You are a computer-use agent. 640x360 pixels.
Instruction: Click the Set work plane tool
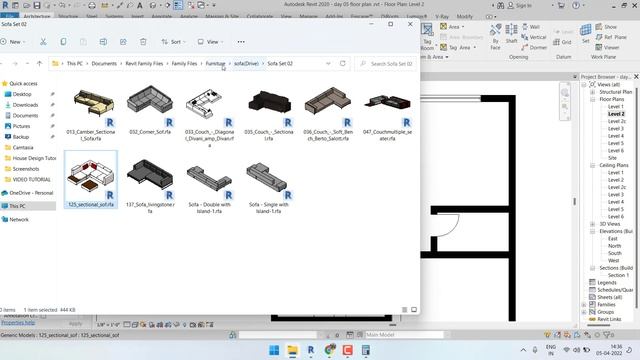coord(586,33)
